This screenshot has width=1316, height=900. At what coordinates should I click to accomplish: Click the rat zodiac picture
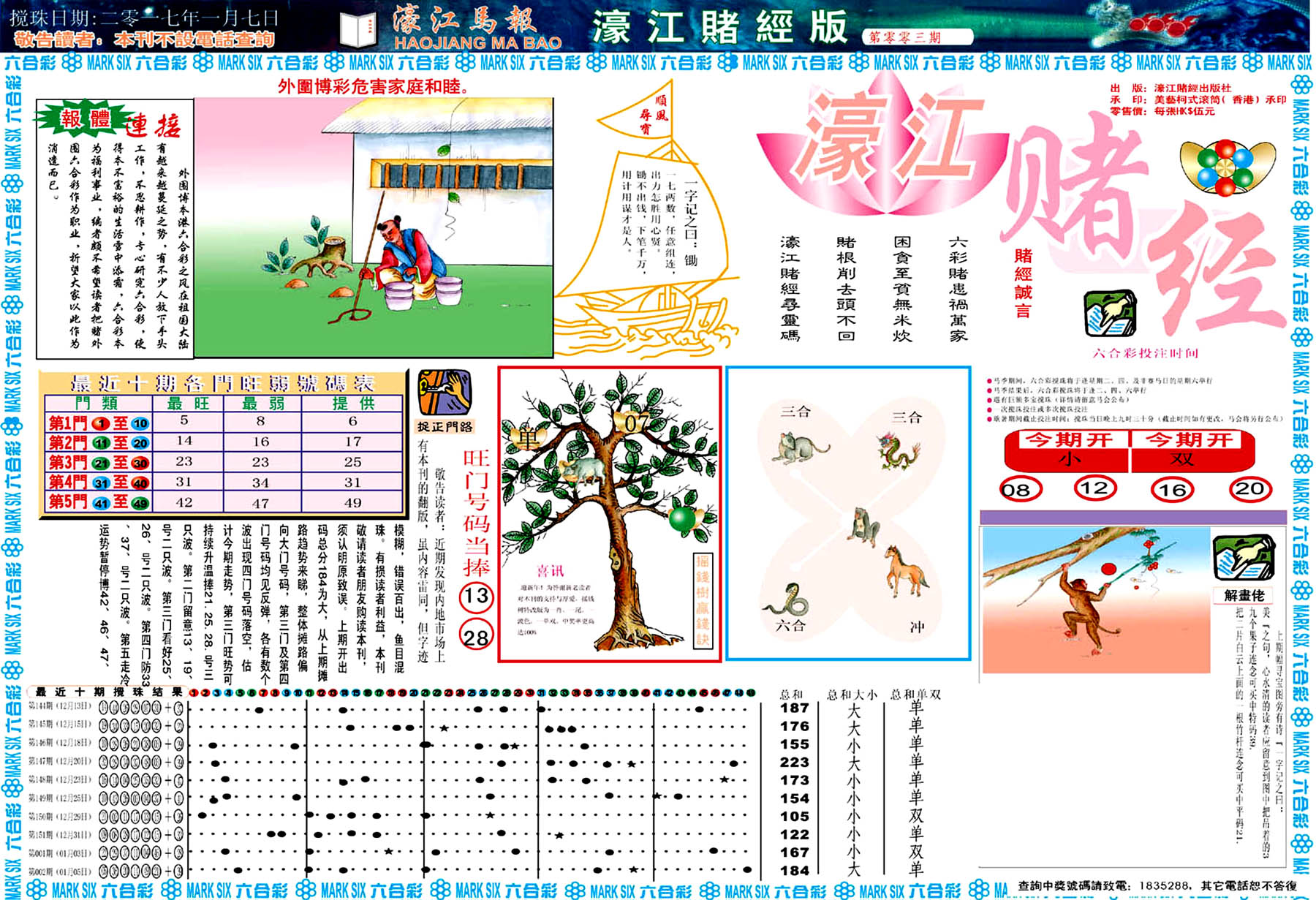coord(800,447)
